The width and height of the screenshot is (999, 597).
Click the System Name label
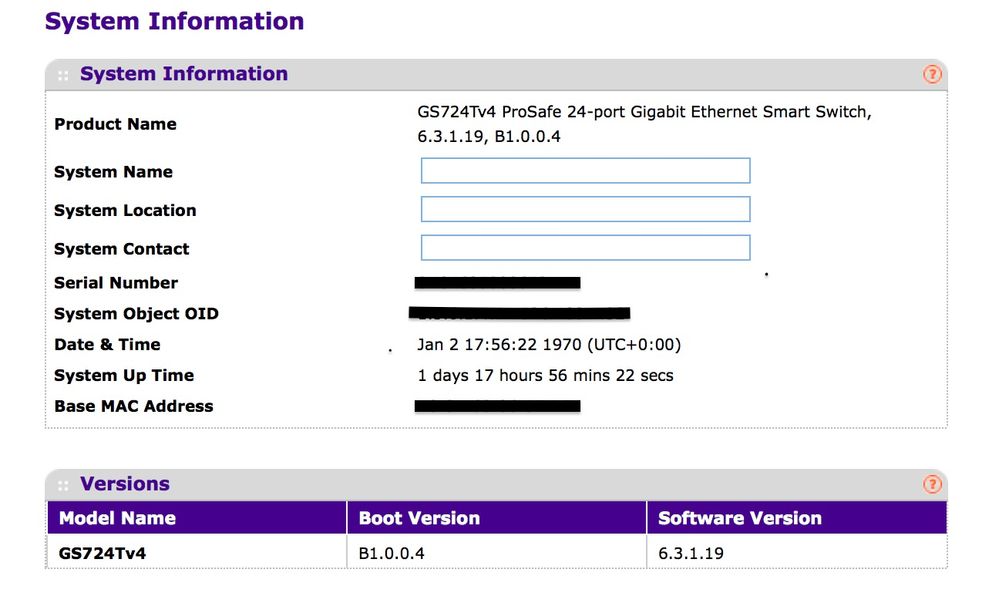click(x=113, y=172)
